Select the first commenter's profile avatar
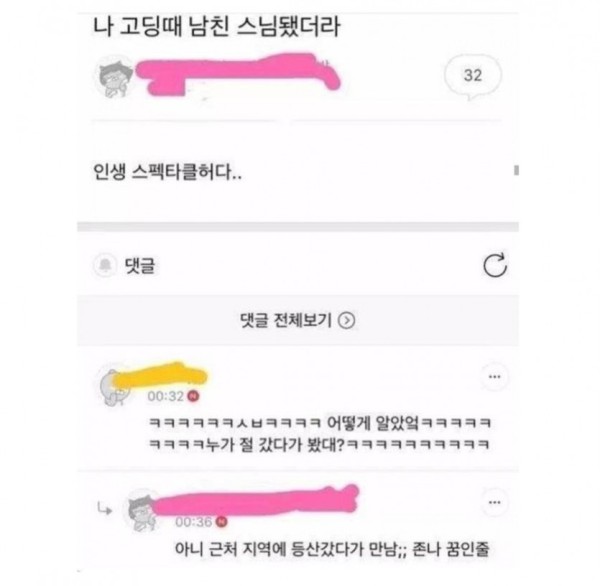This screenshot has width=600, height=586. (x=112, y=385)
